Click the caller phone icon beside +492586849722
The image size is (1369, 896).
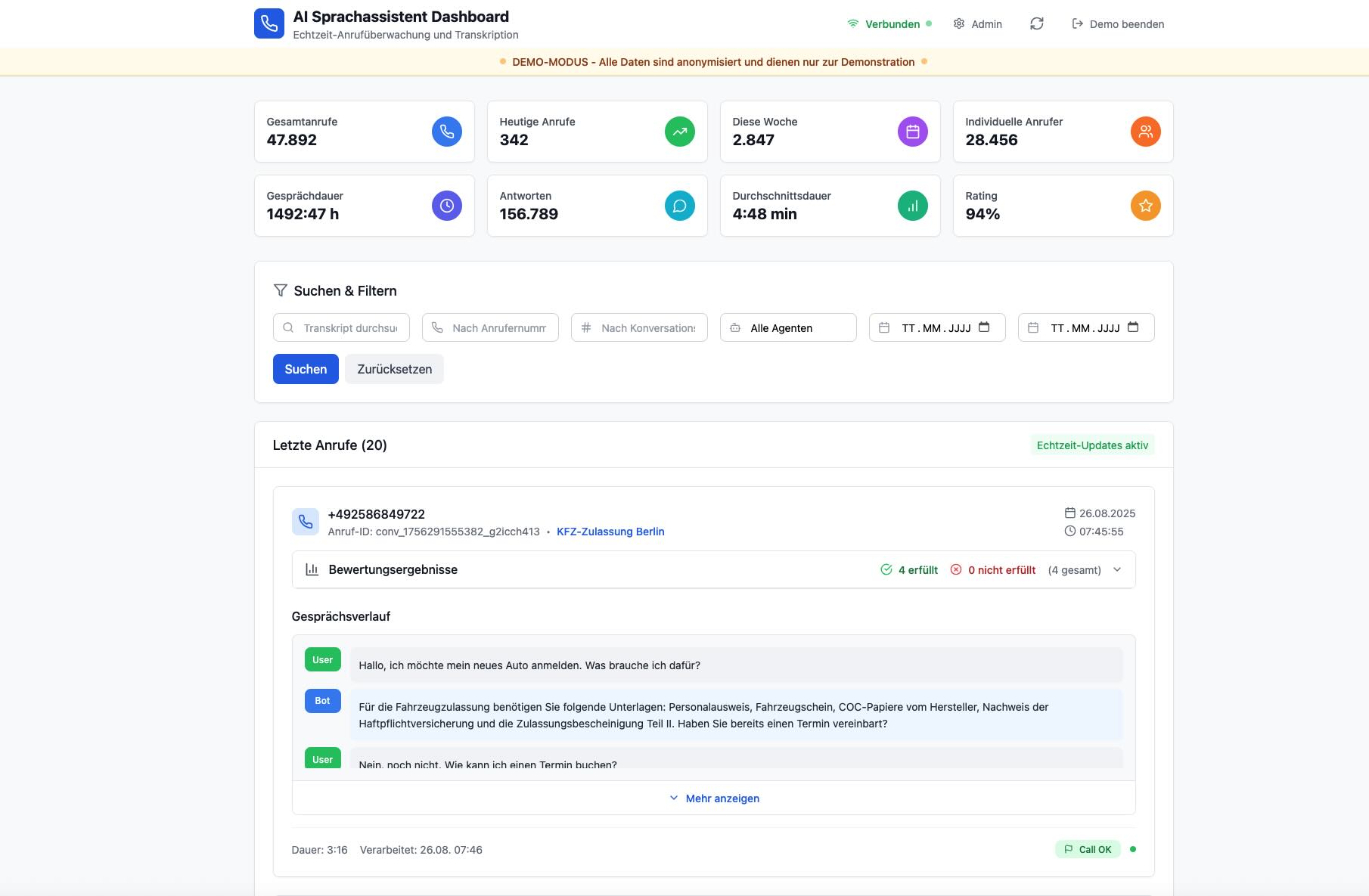click(x=306, y=522)
